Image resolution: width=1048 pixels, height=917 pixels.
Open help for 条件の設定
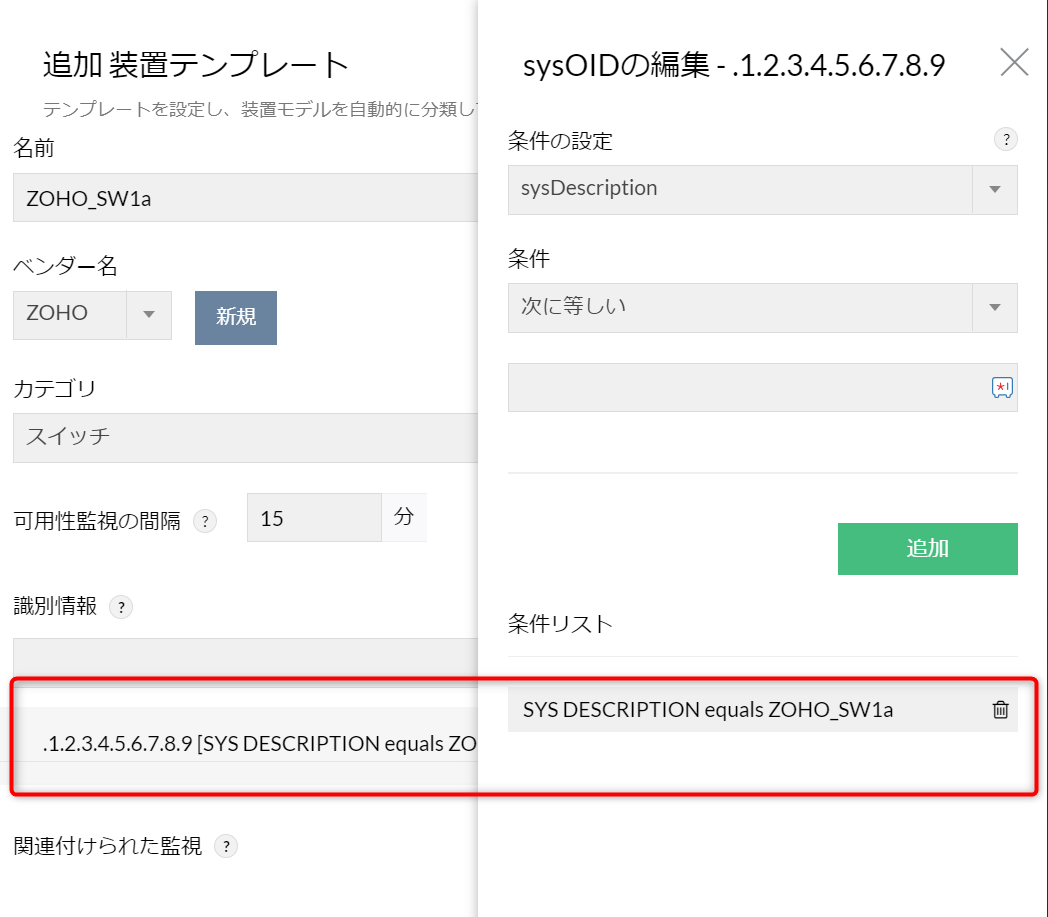(x=1006, y=140)
